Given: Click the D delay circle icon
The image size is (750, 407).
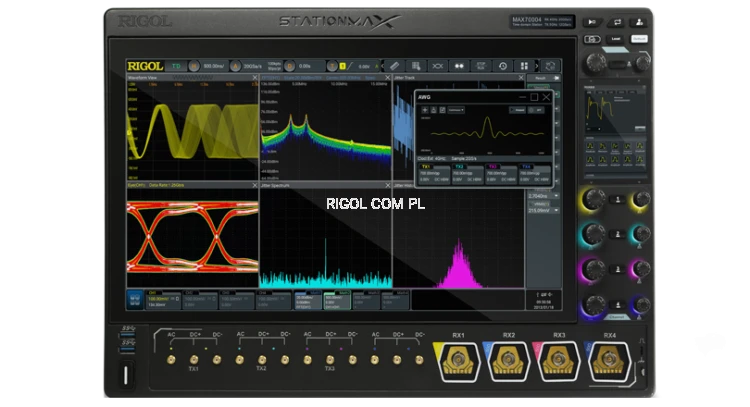Looking at the screenshot, I should (x=289, y=66).
